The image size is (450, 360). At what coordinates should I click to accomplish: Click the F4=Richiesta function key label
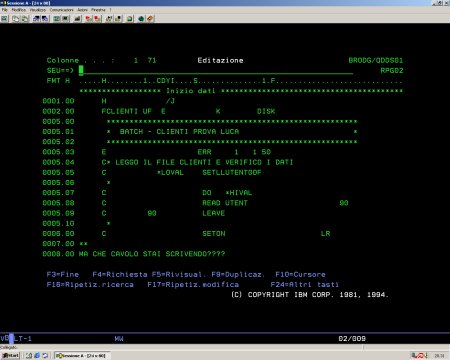(120, 275)
